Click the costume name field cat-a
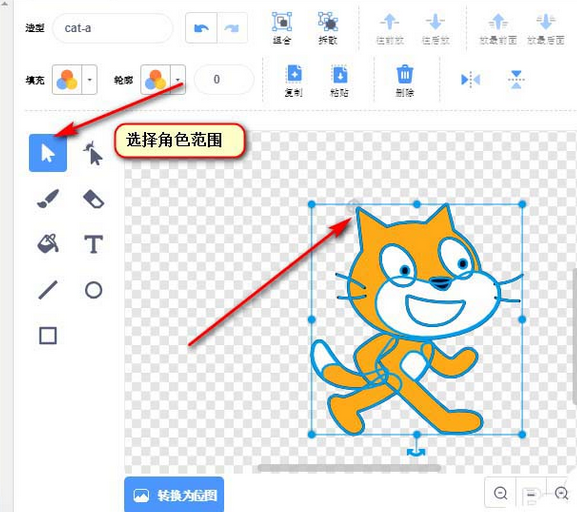This screenshot has height=512, width=577. (x=112, y=28)
